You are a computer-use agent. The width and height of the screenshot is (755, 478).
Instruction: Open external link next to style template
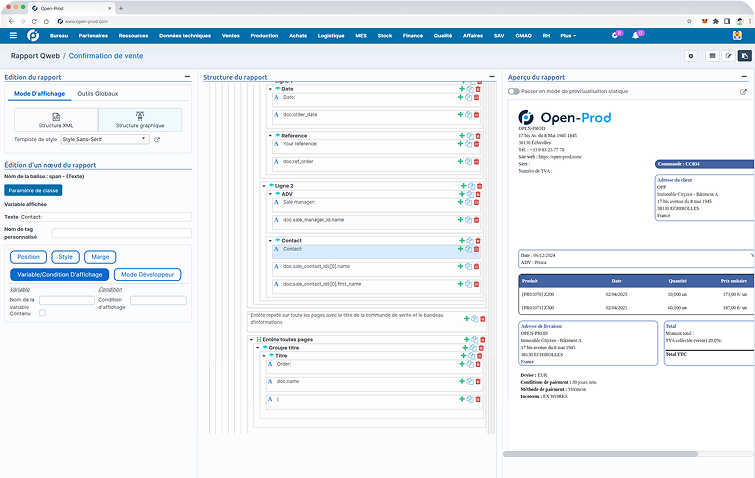157,140
